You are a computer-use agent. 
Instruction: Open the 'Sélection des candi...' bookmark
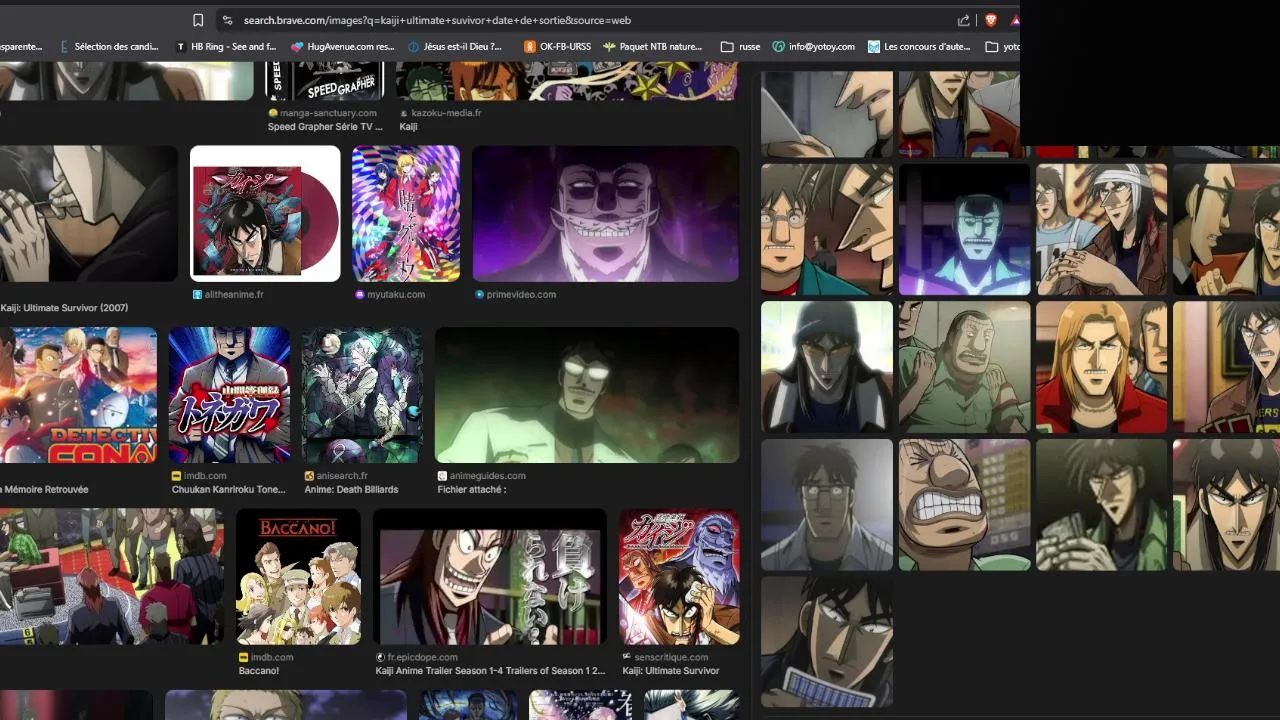109,46
